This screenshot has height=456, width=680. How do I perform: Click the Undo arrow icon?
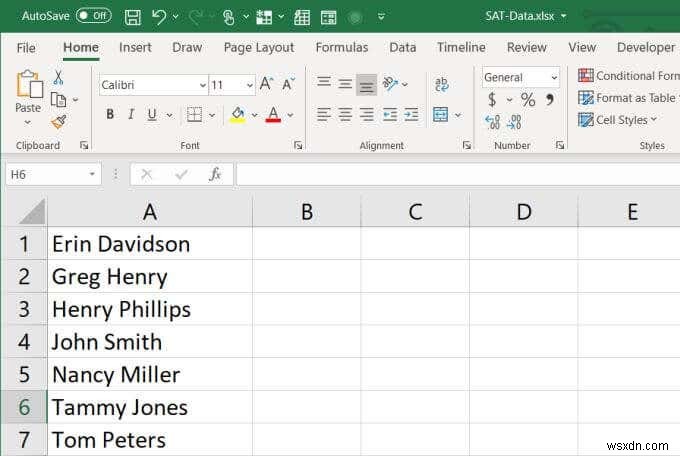coord(159,17)
